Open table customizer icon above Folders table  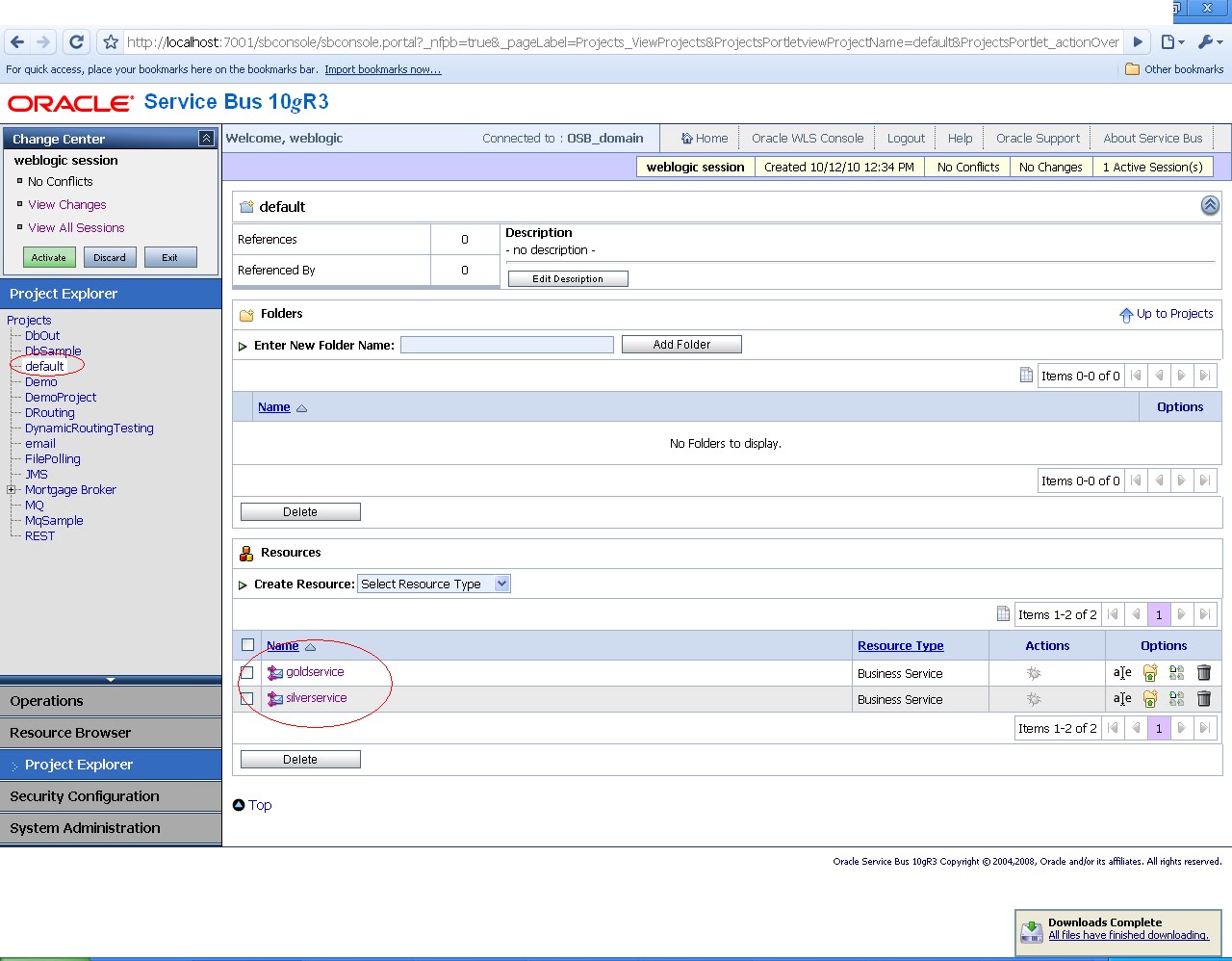[1026, 376]
